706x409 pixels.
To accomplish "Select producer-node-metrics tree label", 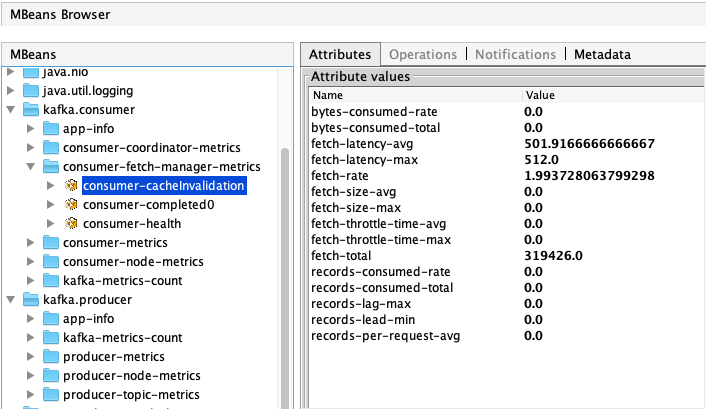I will tap(132, 376).
